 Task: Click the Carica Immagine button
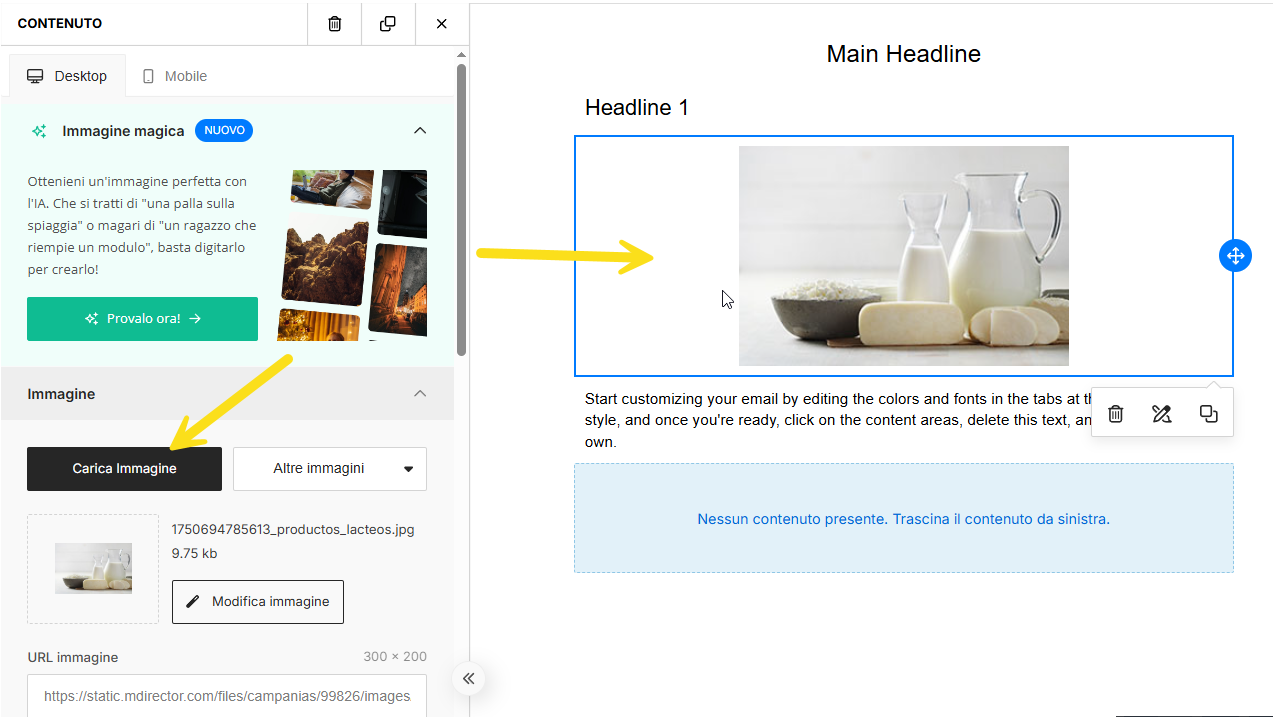[x=124, y=469]
